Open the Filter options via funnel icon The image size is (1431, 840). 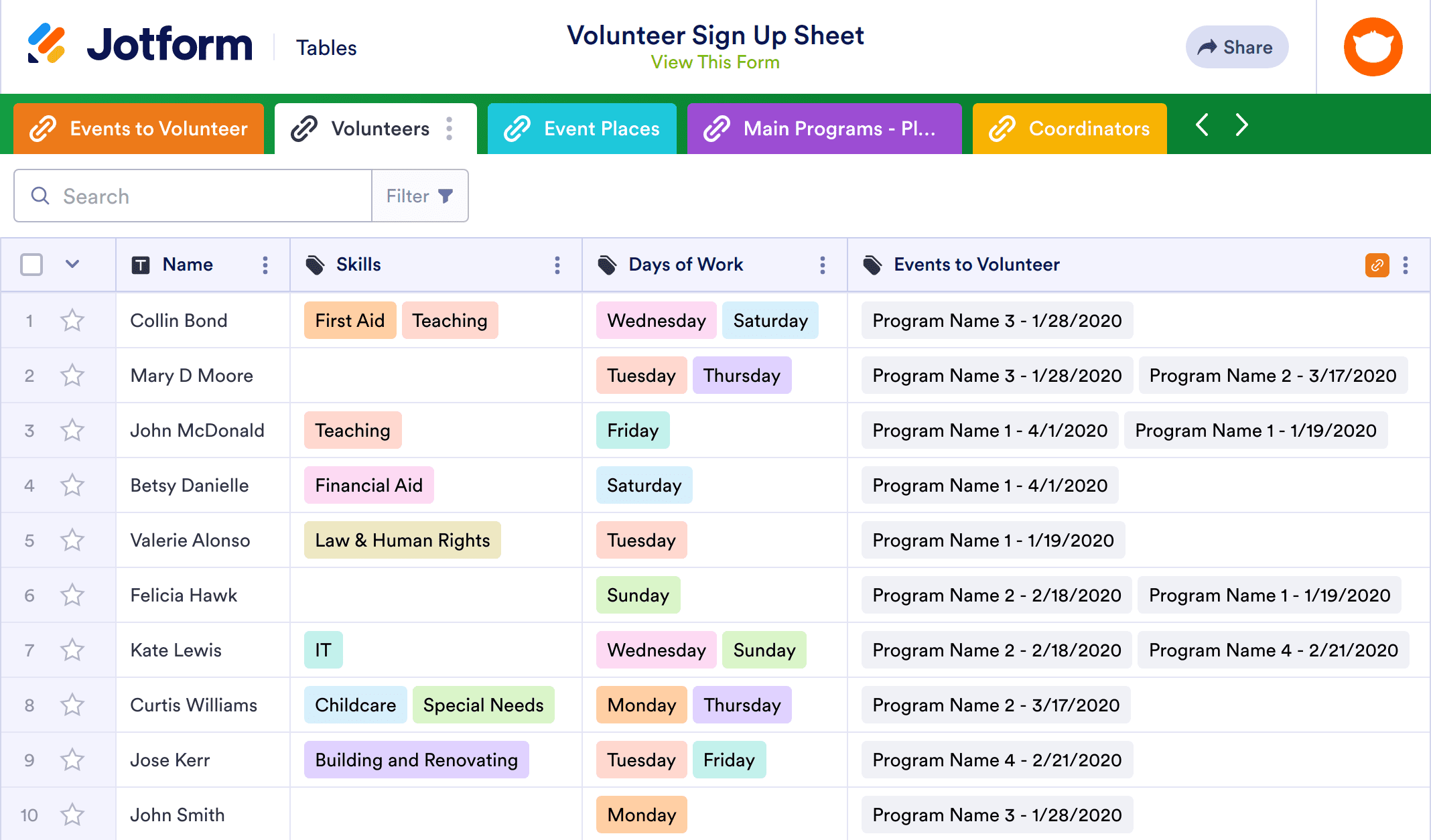coord(446,196)
